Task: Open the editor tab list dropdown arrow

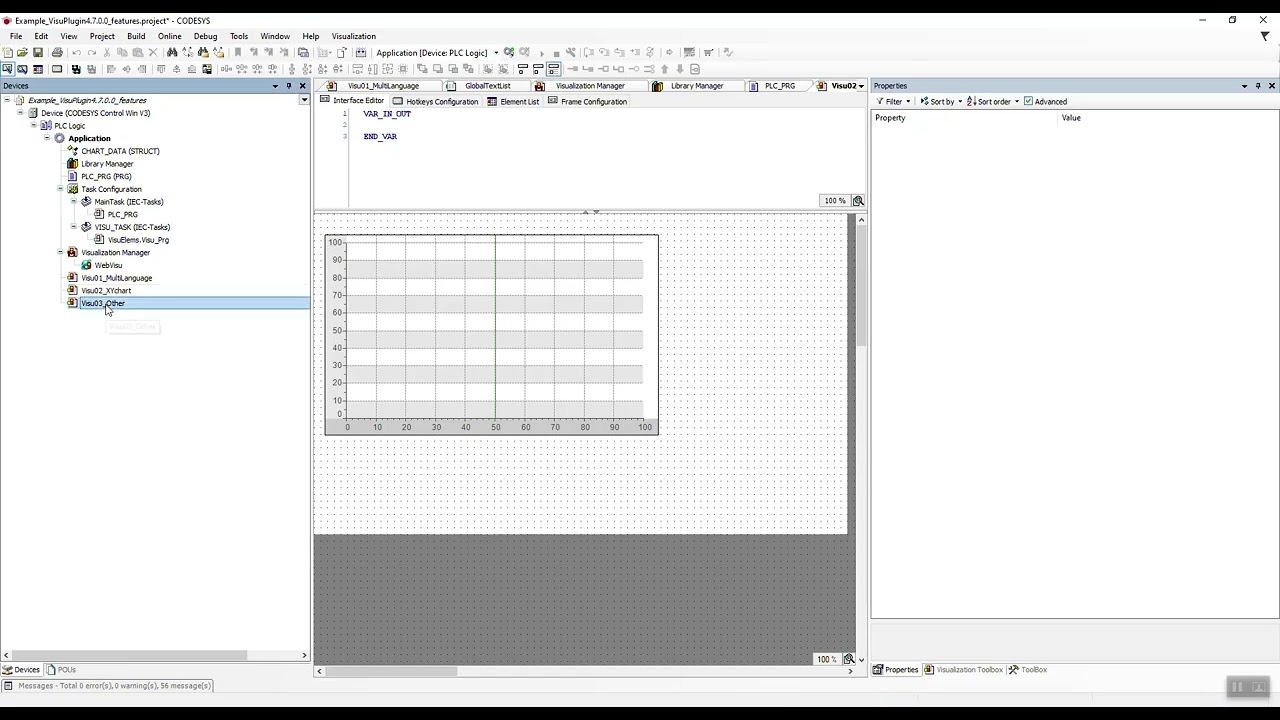Action: tap(862, 86)
